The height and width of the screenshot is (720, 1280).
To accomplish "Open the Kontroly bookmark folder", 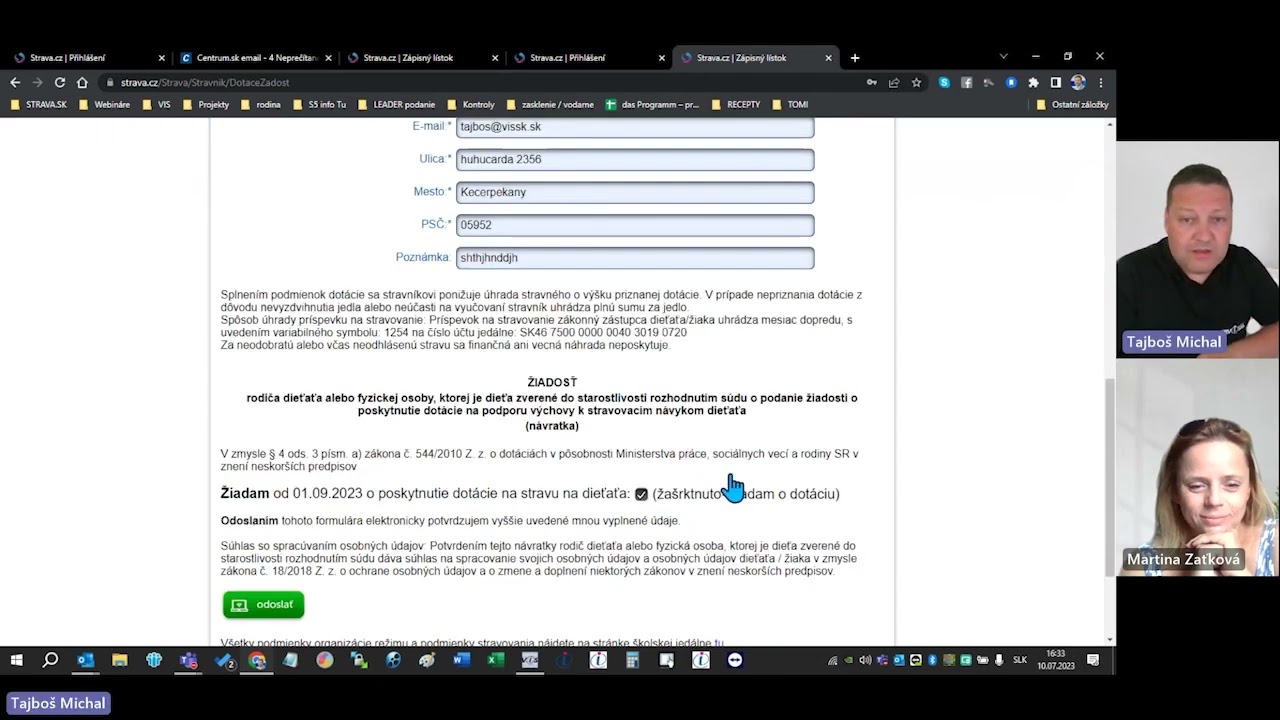I will tap(471, 104).
